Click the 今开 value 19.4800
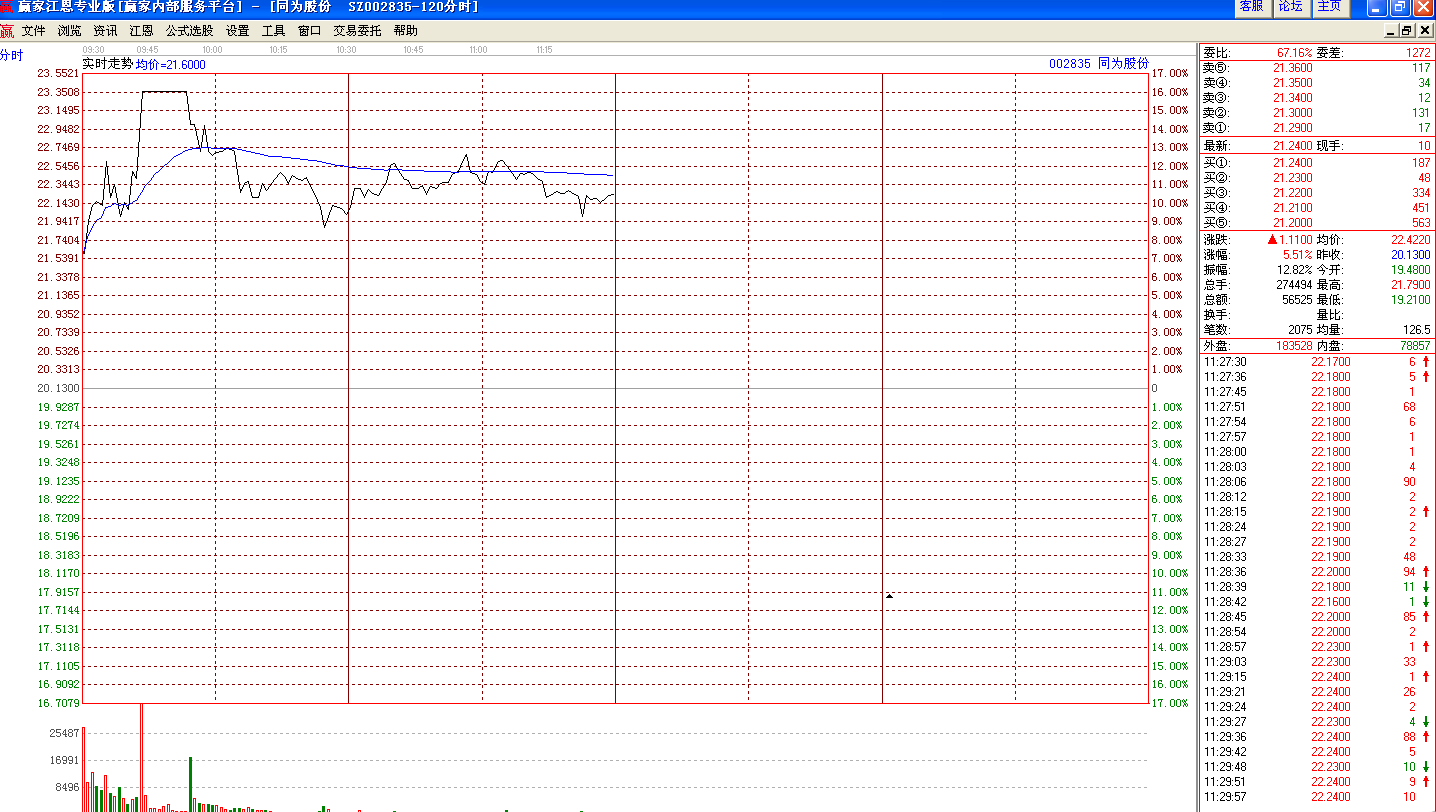This screenshot has height=812, width=1436. point(1412,270)
